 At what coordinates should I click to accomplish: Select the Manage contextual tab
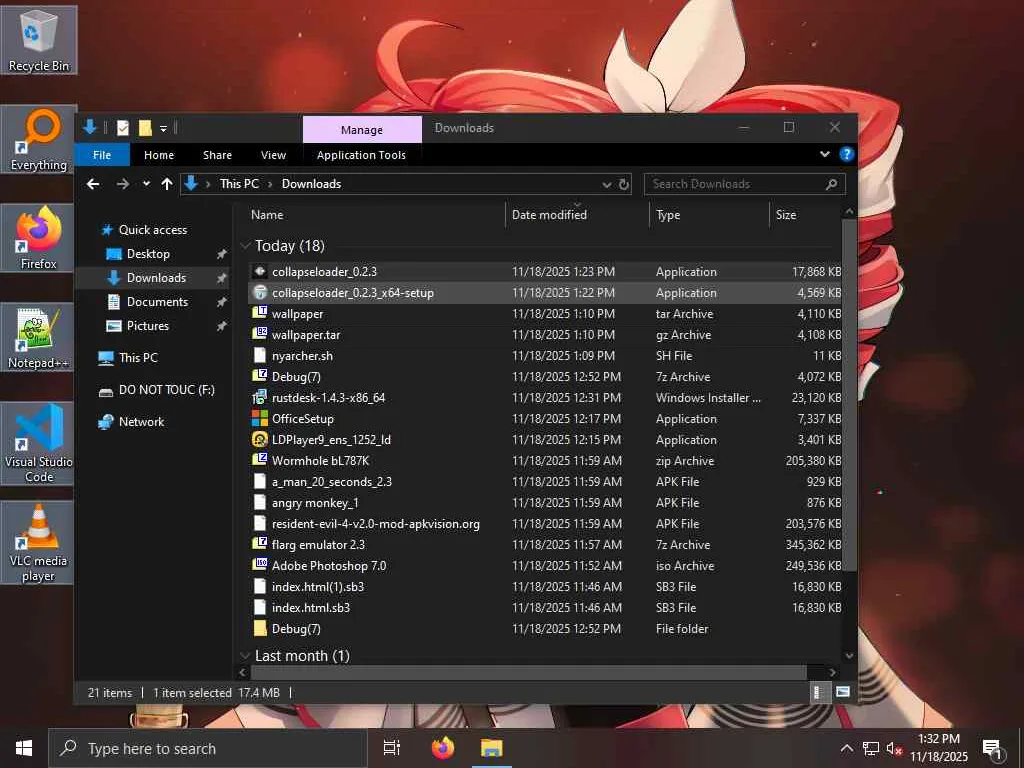pos(362,129)
